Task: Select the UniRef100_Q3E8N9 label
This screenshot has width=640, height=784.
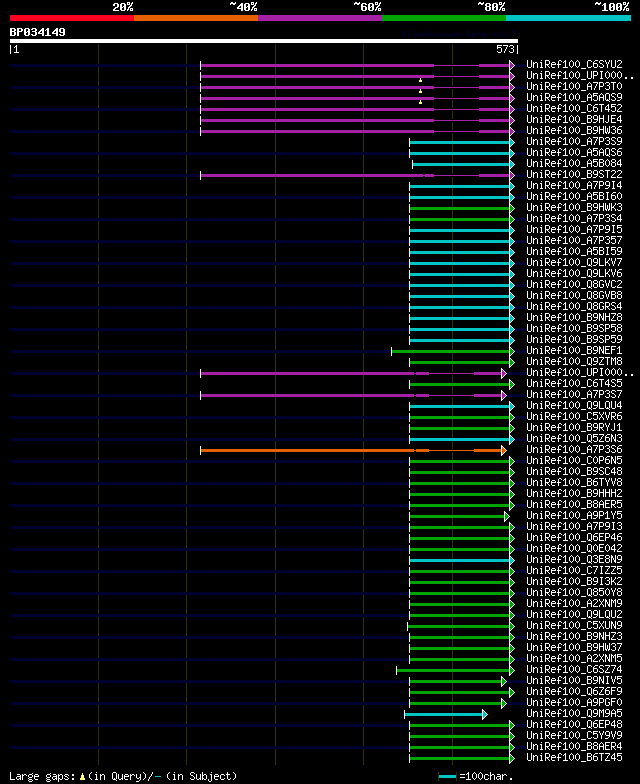Action: 574,560
